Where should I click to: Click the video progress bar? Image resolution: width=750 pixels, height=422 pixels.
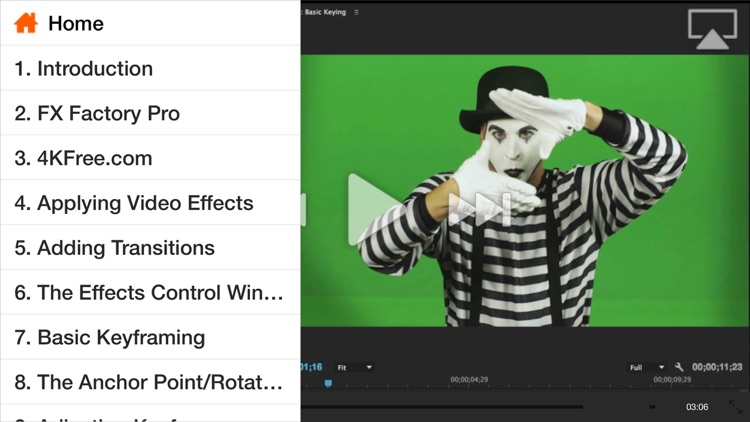tap(441, 407)
